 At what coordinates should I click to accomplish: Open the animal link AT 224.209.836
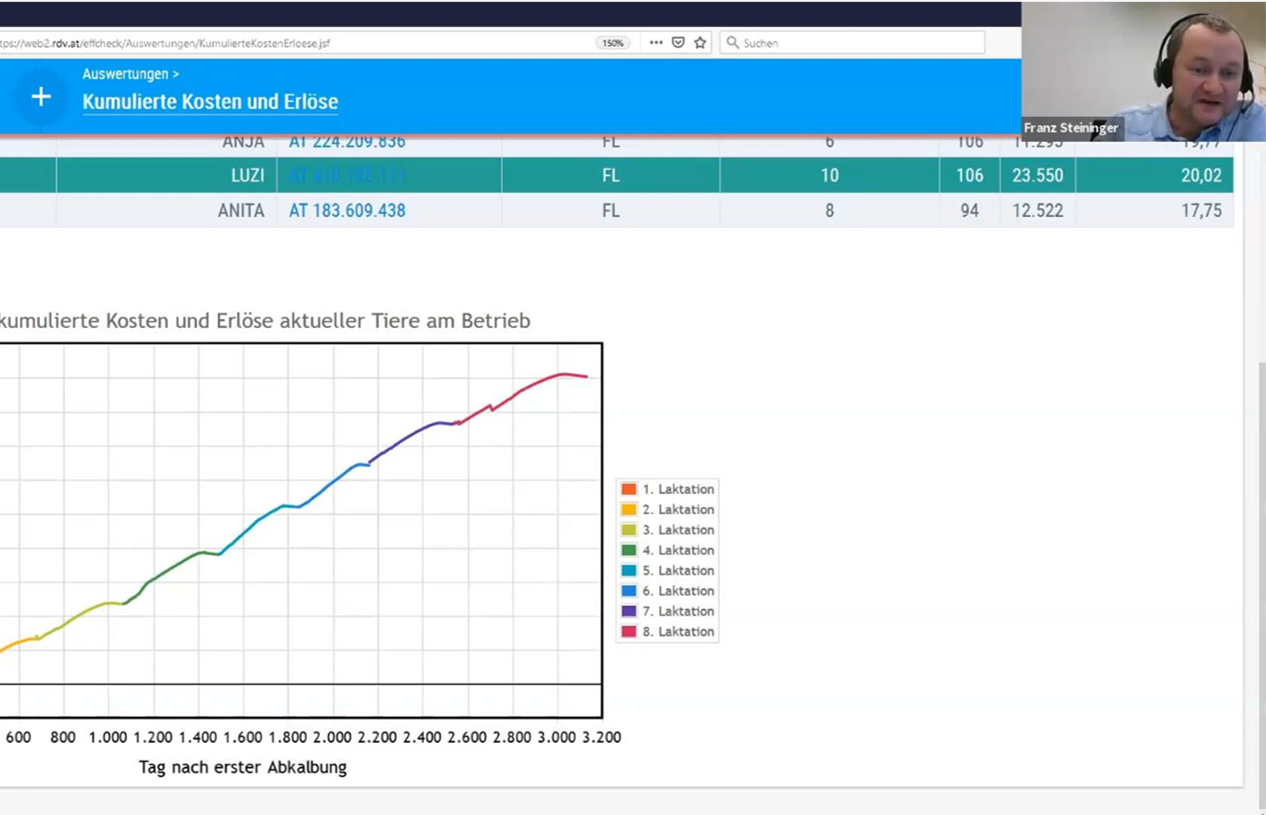pos(347,142)
